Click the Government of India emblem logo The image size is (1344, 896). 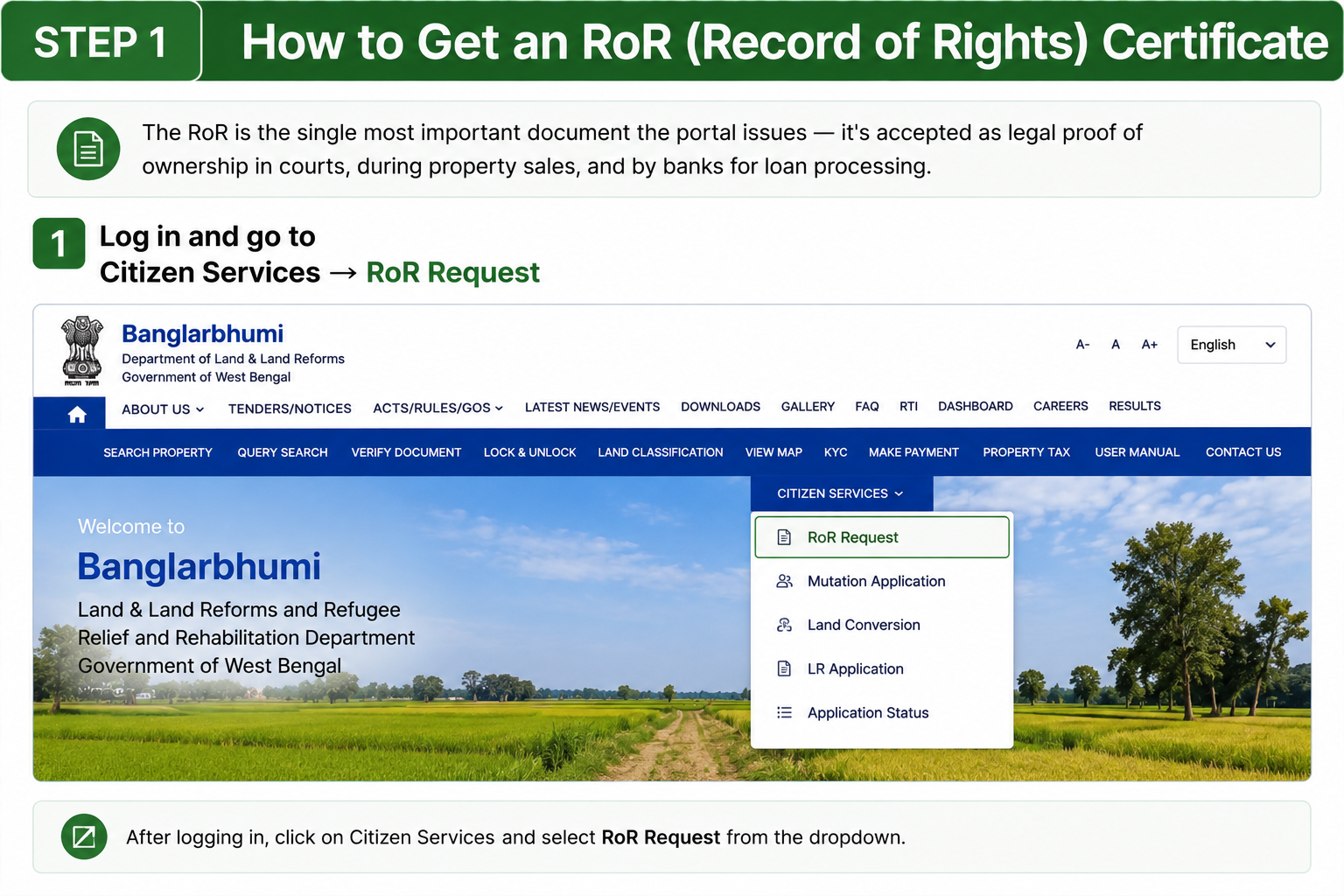(82, 351)
